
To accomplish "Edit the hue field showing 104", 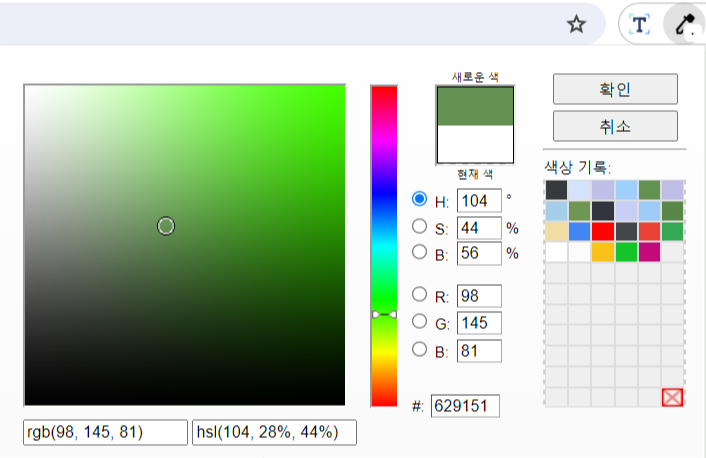I will [479, 200].
